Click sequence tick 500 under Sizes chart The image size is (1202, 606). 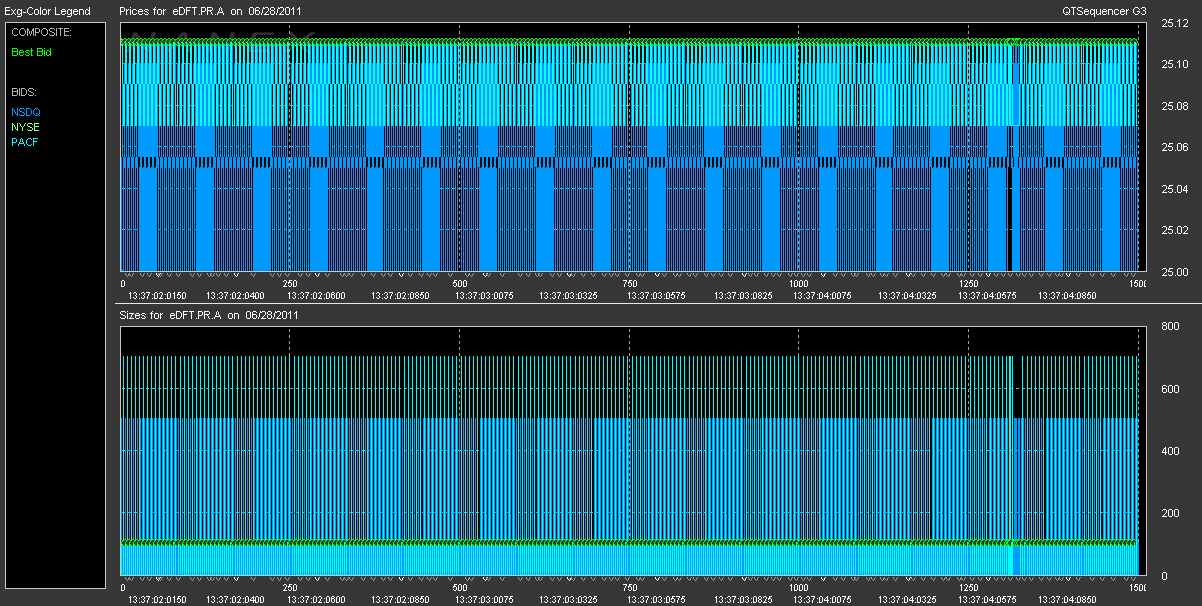coord(460,588)
